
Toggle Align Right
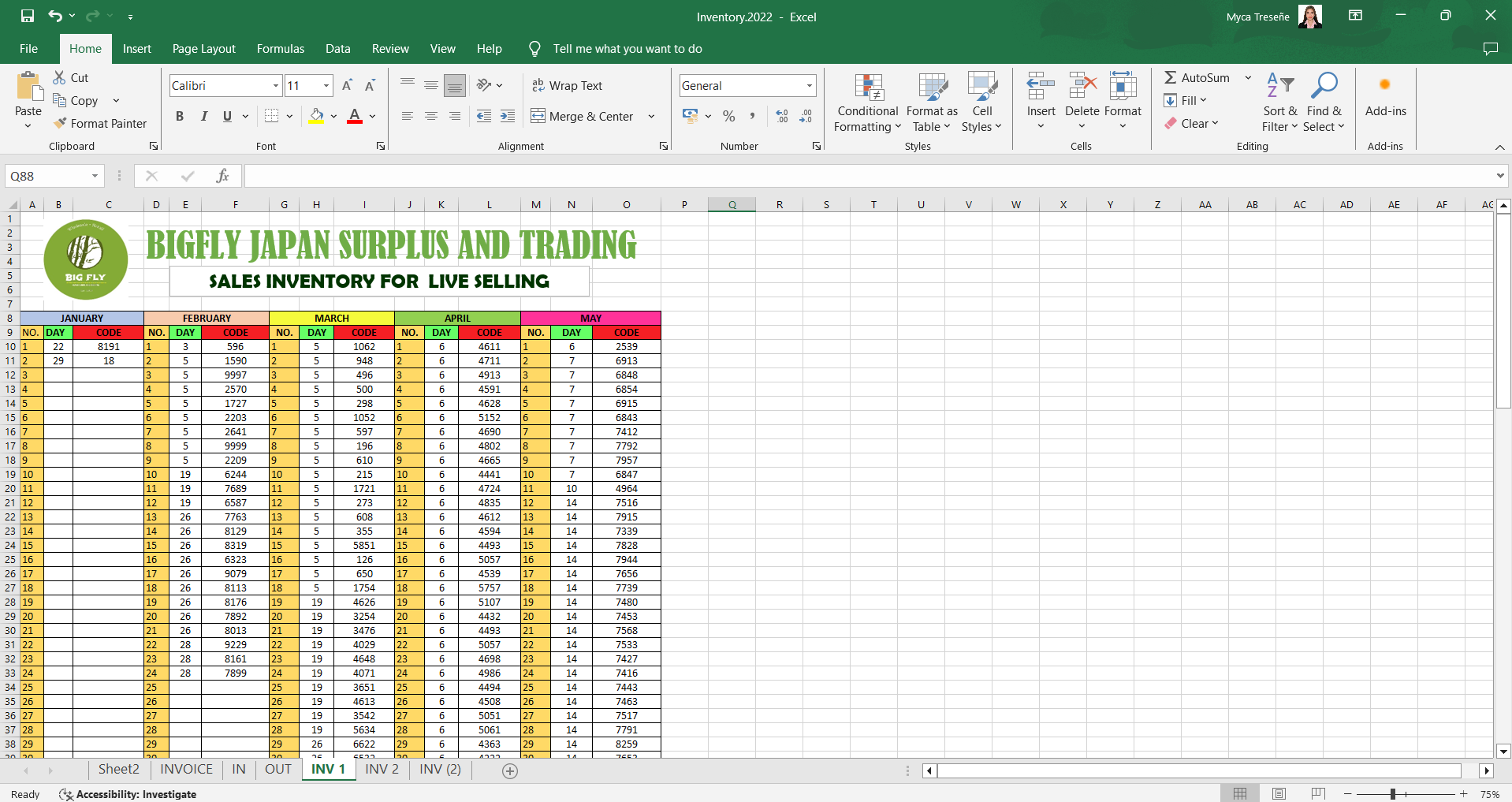pos(455,116)
